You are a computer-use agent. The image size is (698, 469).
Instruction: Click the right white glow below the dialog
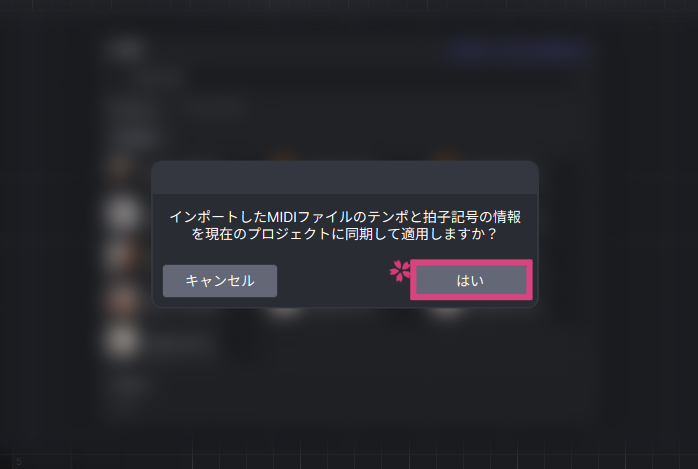pyautogui.click(x=447, y=311)
